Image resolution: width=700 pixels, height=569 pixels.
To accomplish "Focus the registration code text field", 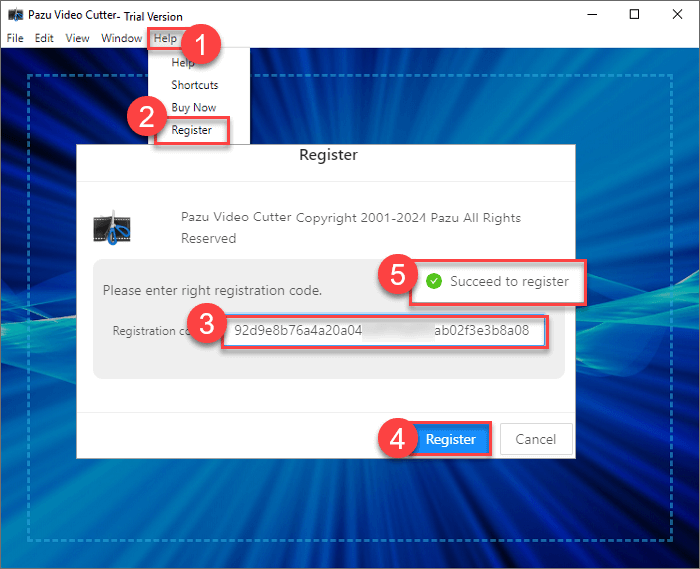I will [385, 331].
